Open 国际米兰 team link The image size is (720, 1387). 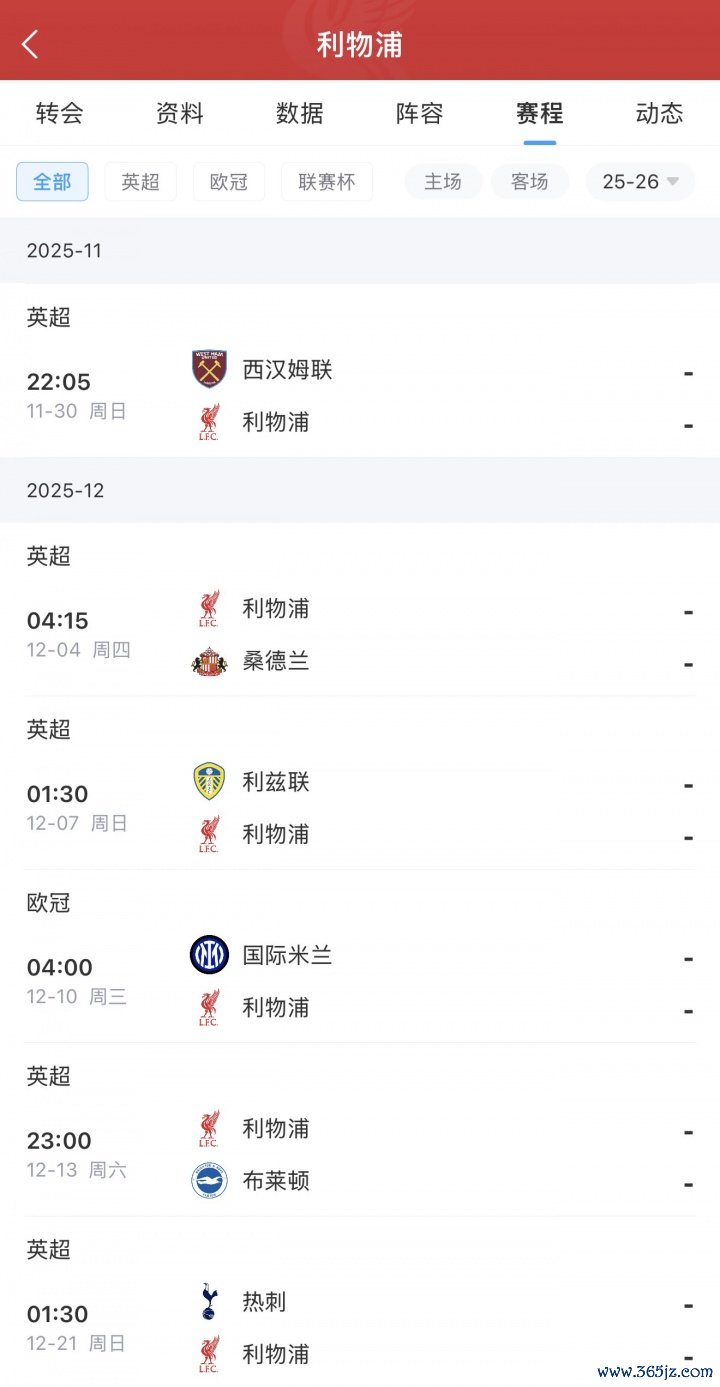click(287, 955)
